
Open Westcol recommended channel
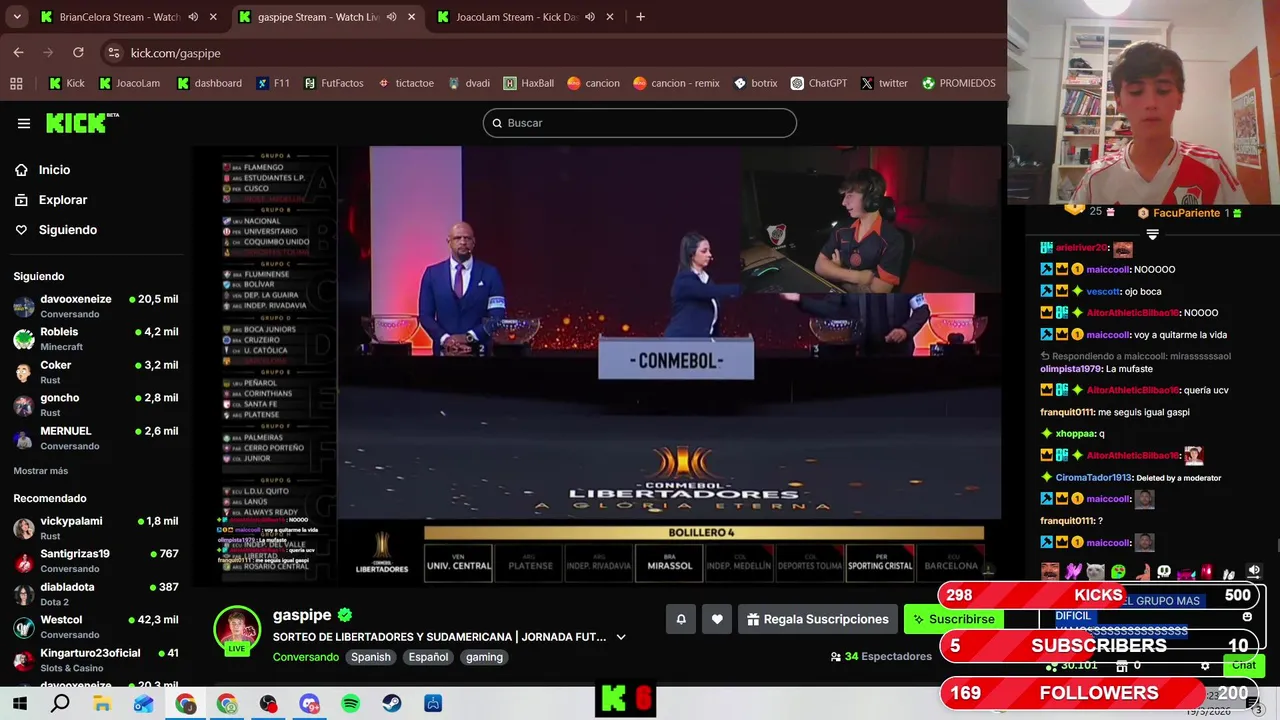(x=96, y=627)
